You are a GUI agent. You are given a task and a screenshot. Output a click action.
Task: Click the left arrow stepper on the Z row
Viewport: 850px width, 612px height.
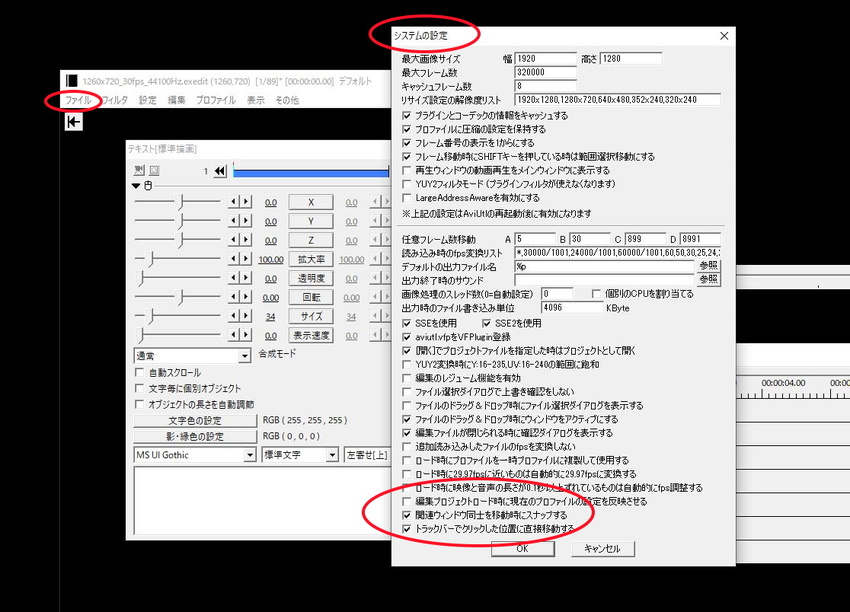[x=234, y=240]
